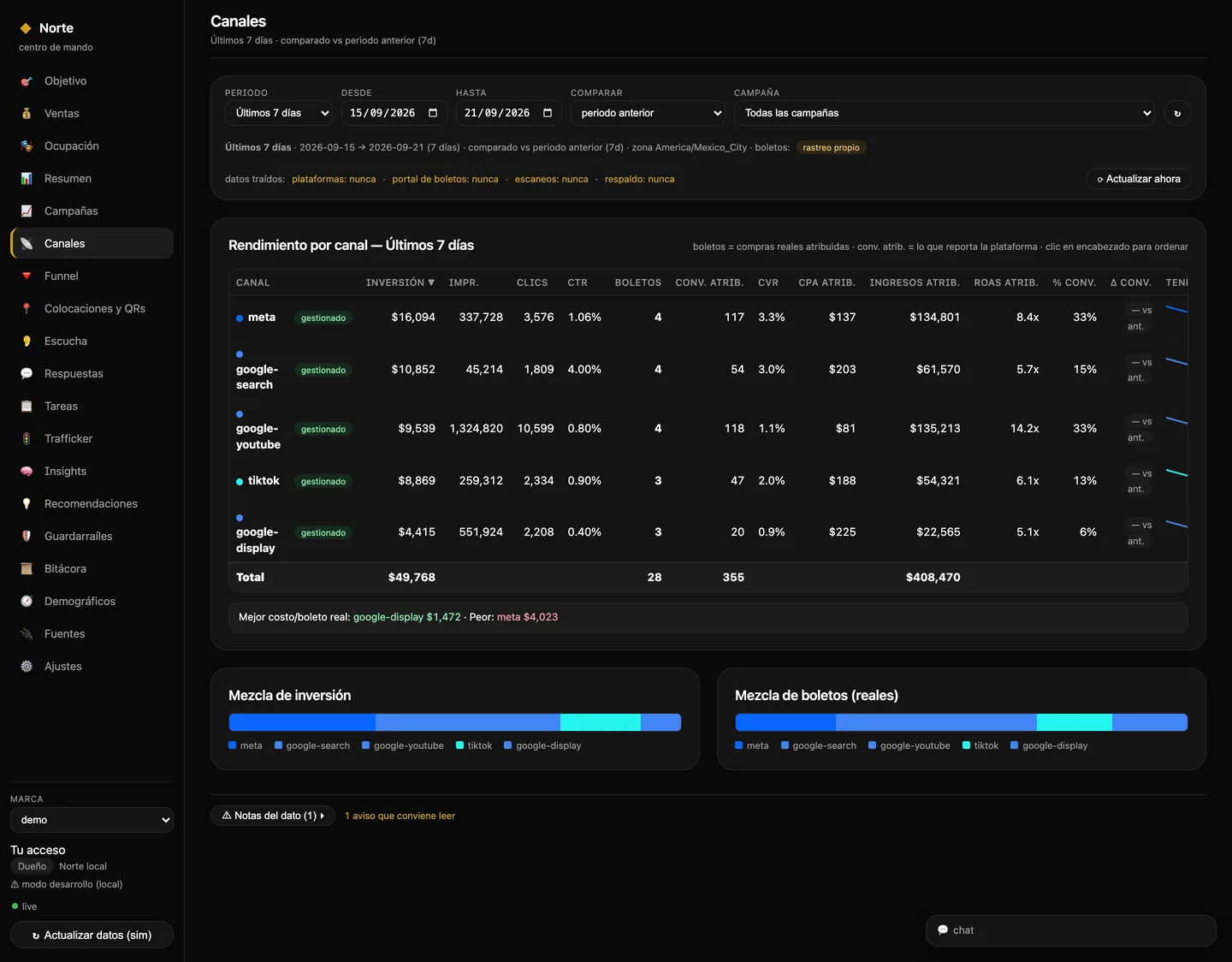Click the Actualizar ahora button
This screenshot has width=1232, height=962.
[x=1139, y=179]
